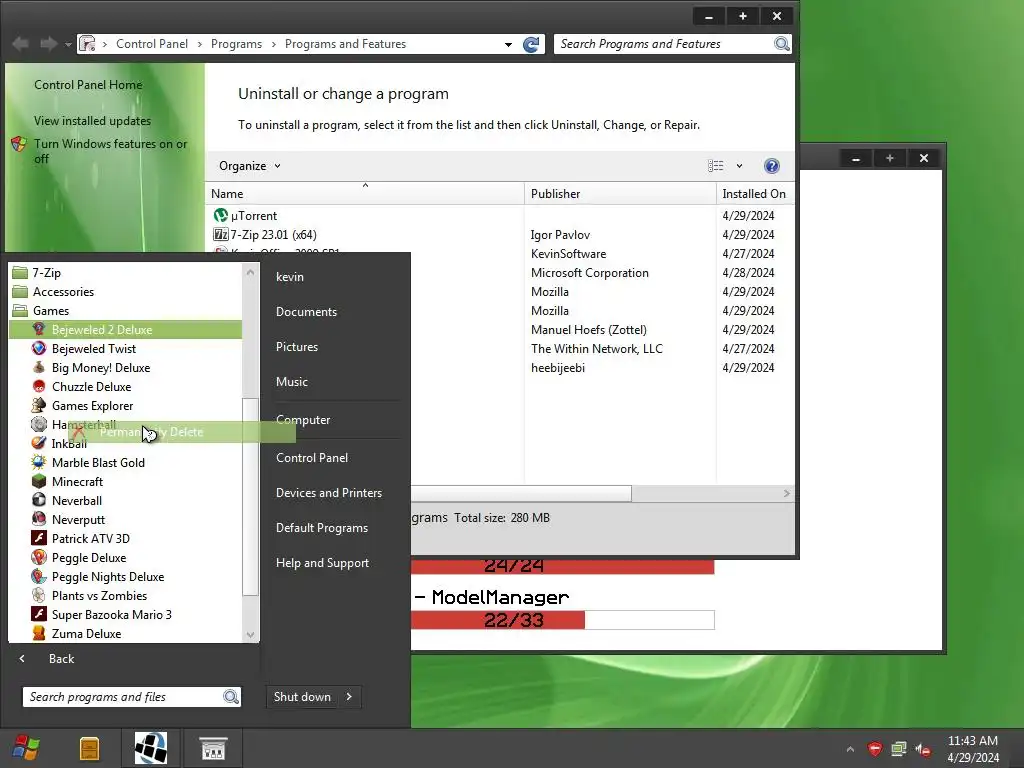Open the Shut down options arrow
The height and width of the screenshot is (768, 1024).
[349, 697]
